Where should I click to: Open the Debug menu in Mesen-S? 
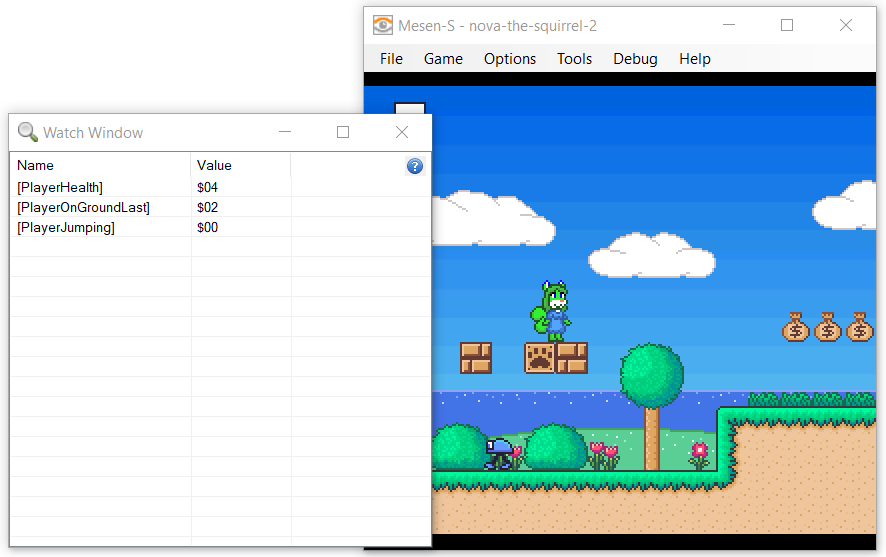point(635,59)
